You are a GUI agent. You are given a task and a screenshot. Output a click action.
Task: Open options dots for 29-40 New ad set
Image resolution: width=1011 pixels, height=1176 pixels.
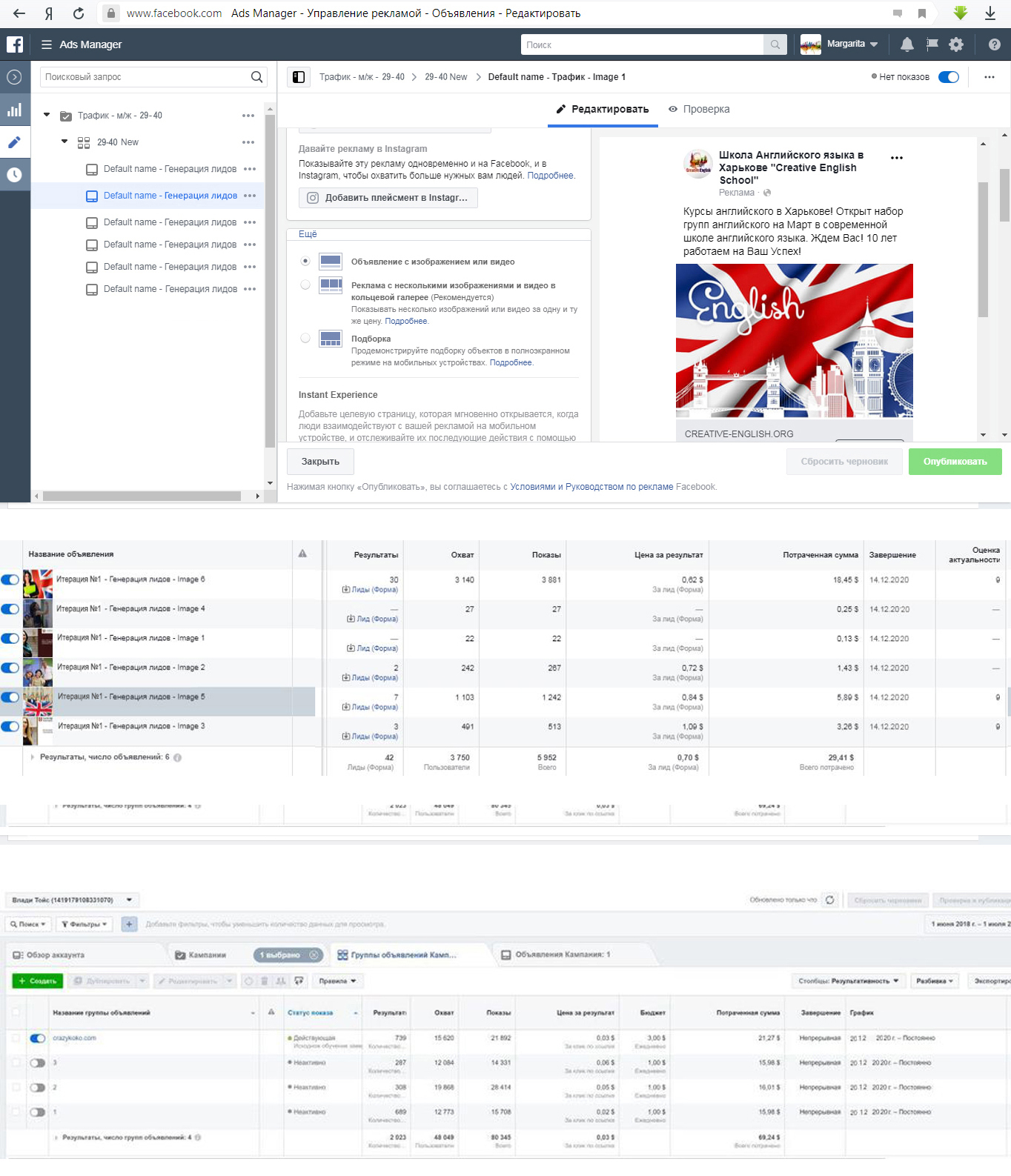click(x=248, y=142)
